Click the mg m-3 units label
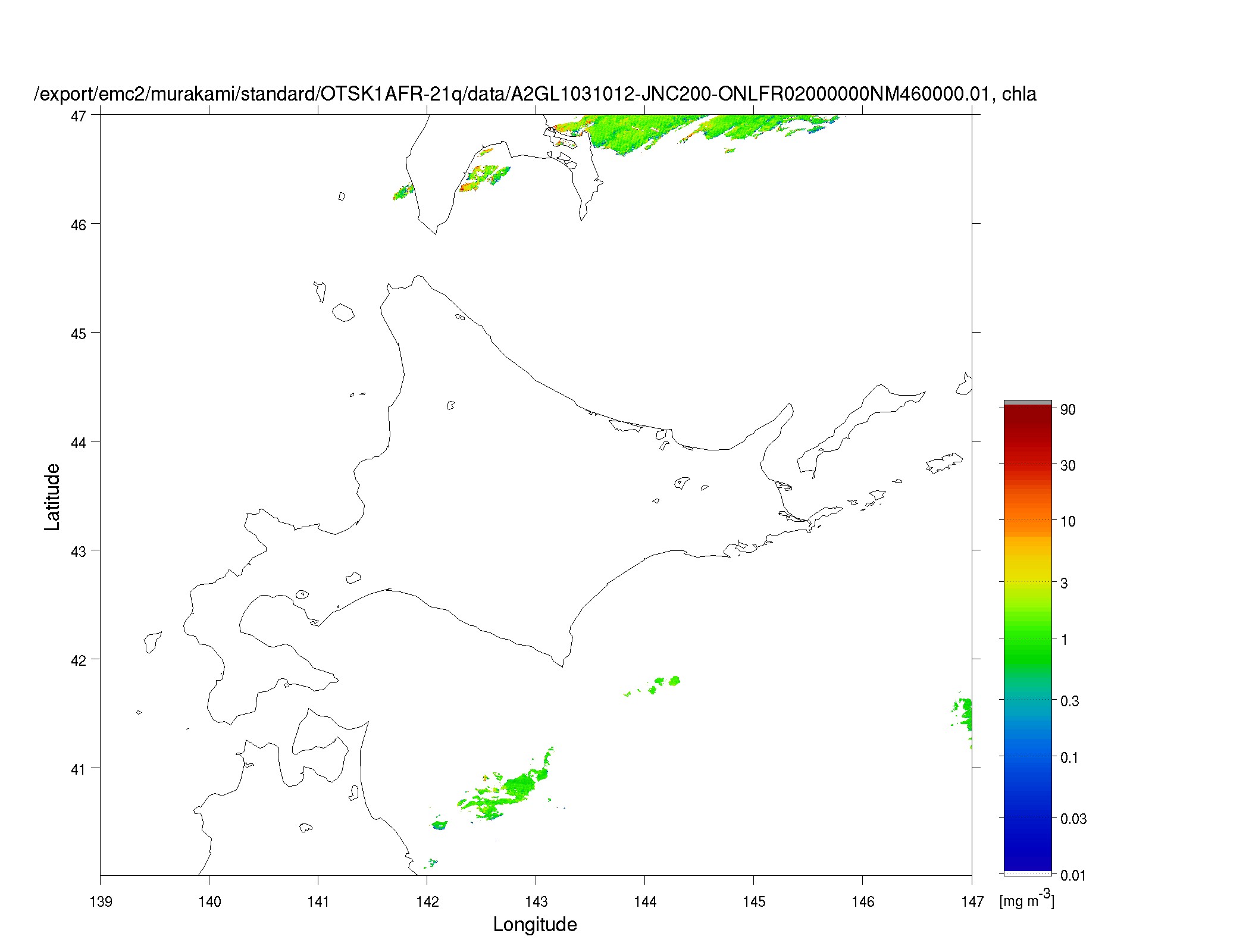This screenshot has height=952, width=1249. pos(1027,898)
